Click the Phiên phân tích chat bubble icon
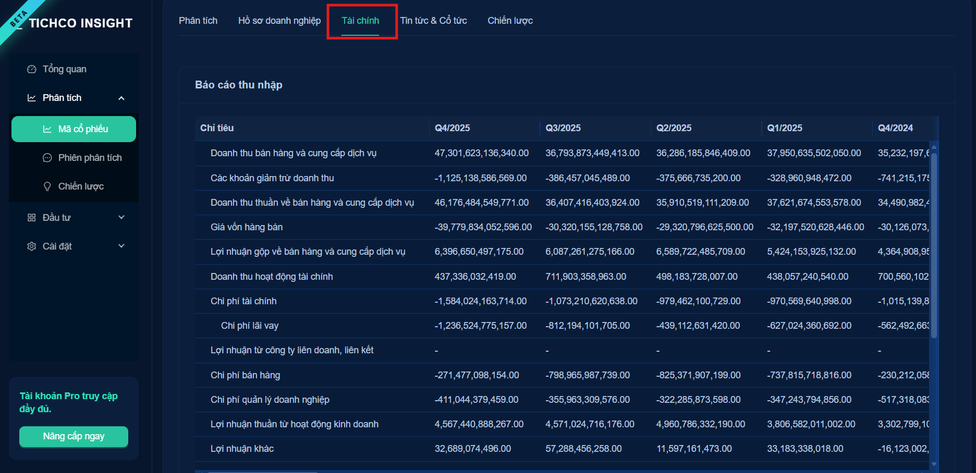 (x=47, y=158)
